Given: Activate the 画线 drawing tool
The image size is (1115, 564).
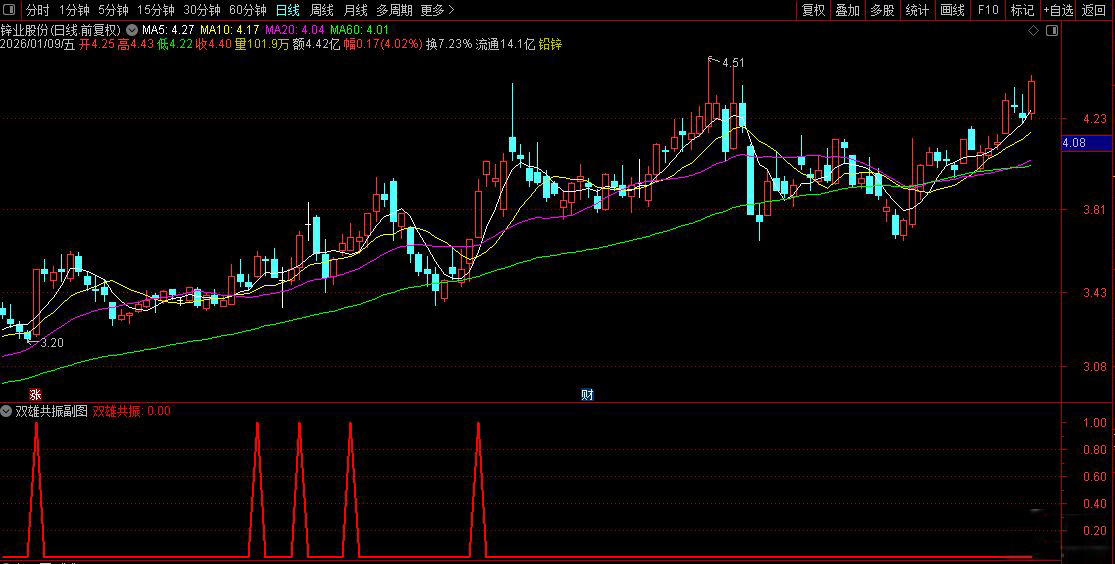Looking at the screenshot, I should (x=952, y=10).
